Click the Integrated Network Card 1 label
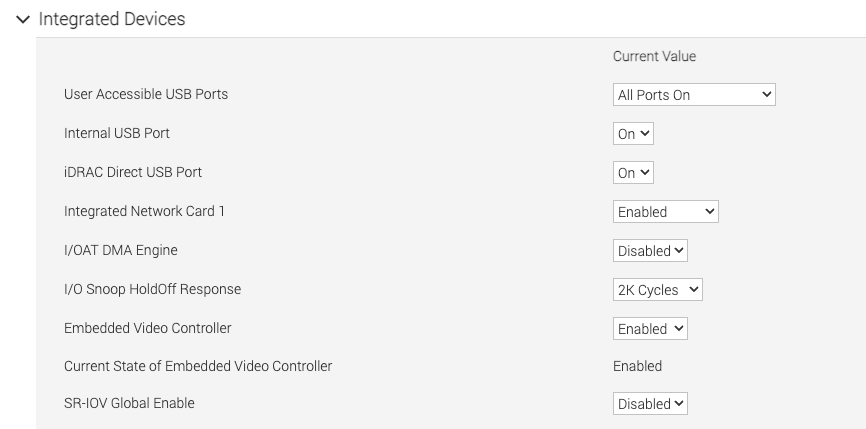The height and width of the screenshot is (429, 866). [137, 212]
